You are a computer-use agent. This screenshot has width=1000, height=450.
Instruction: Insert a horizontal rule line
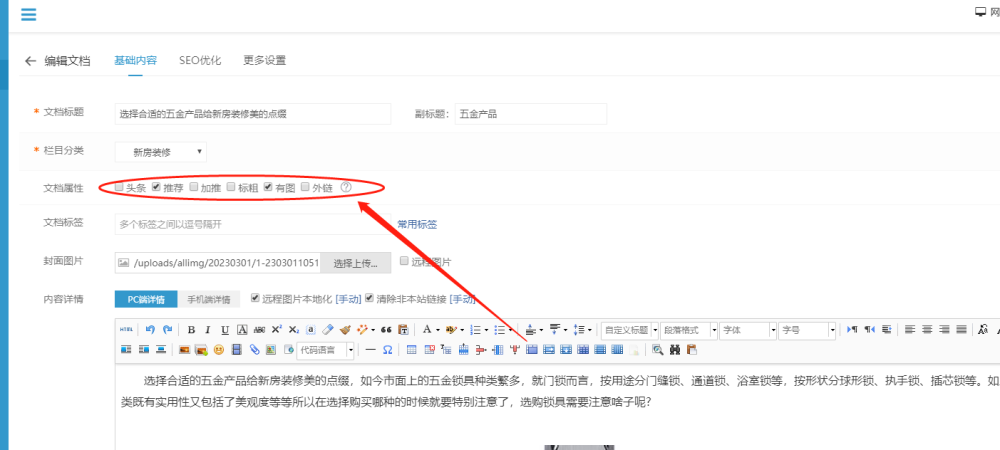[x=371, y=349]
